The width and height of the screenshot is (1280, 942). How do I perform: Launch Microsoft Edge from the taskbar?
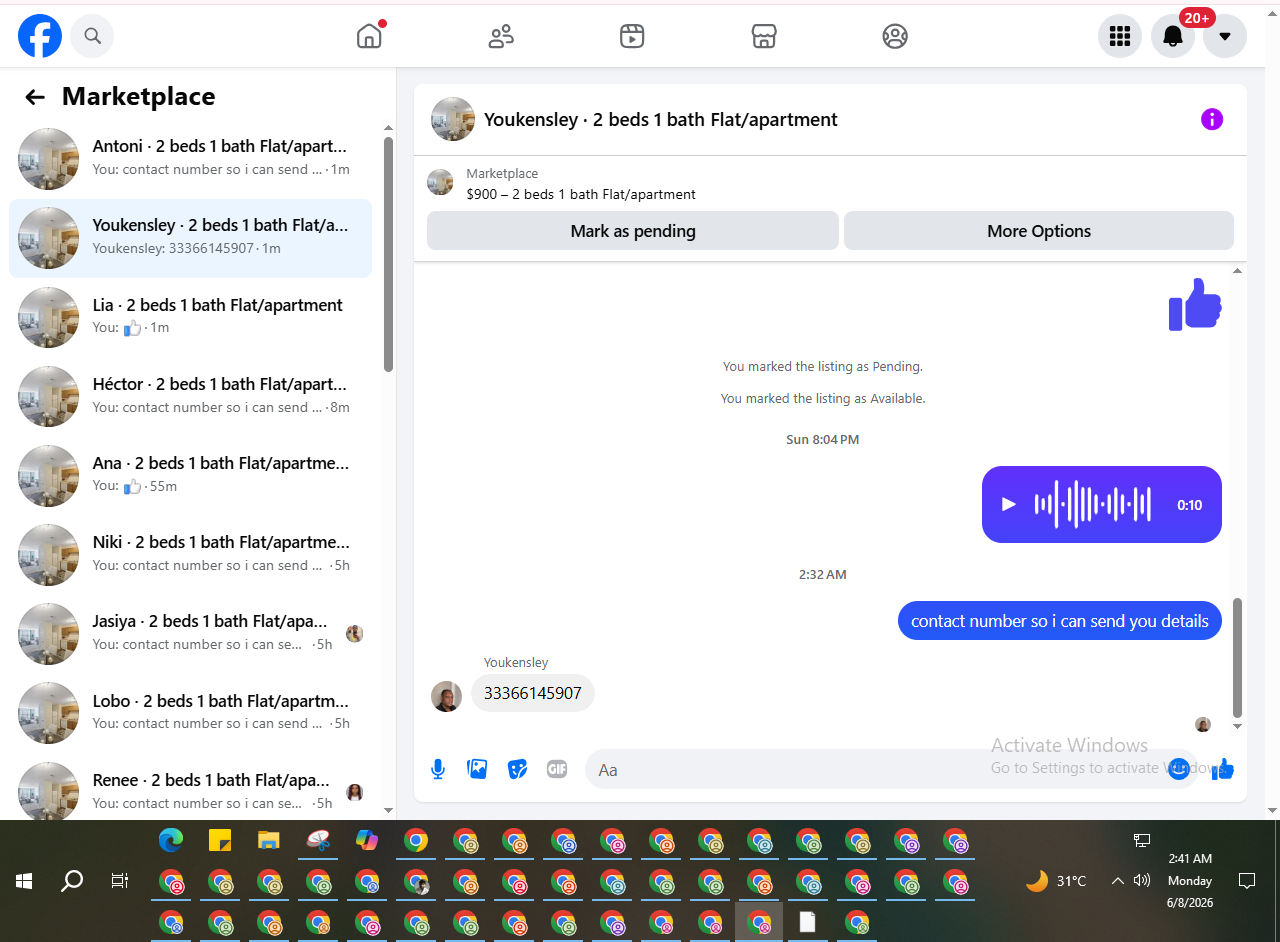coord(171,841)
